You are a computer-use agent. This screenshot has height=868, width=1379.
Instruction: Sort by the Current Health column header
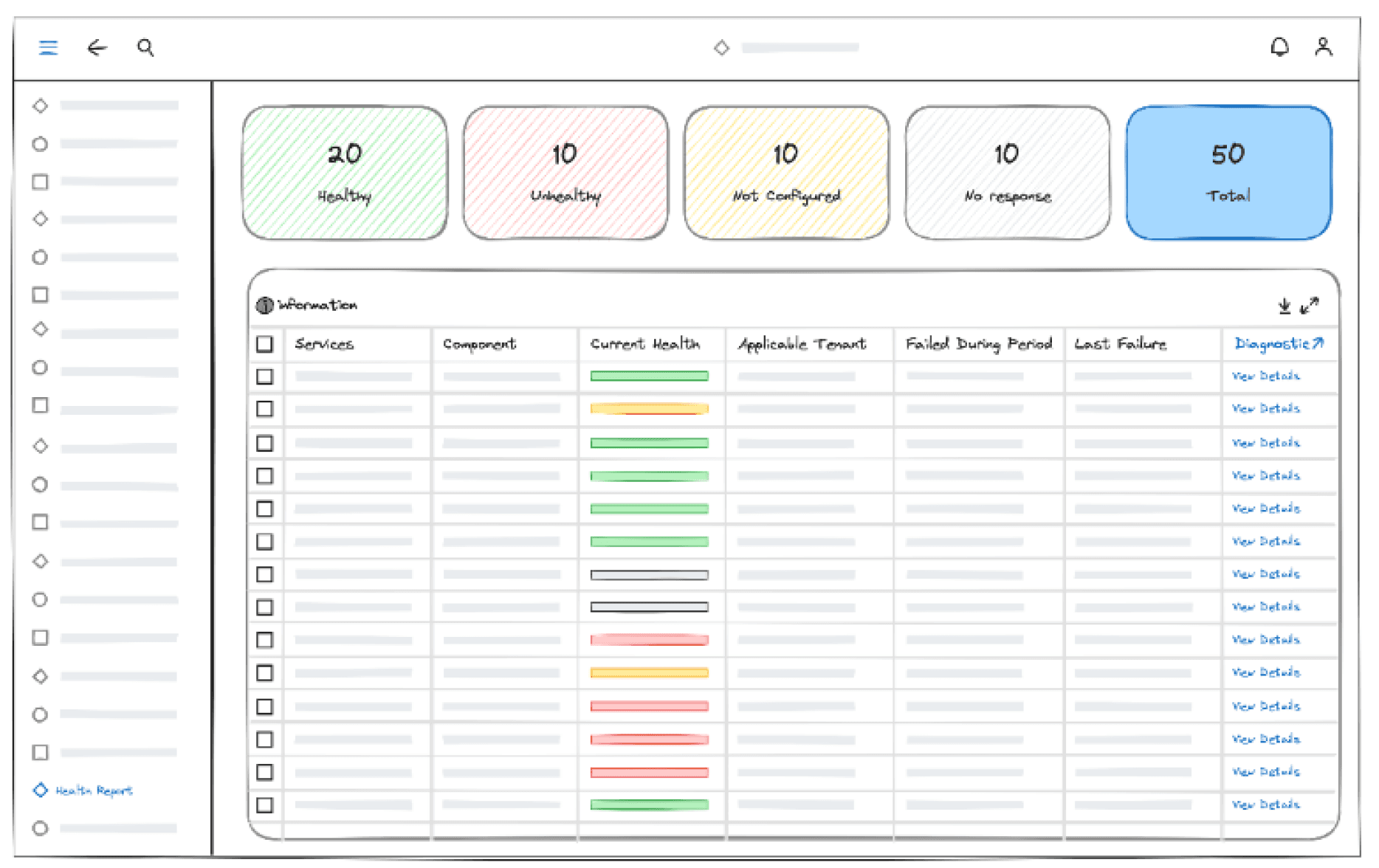(x=645, y=344)
